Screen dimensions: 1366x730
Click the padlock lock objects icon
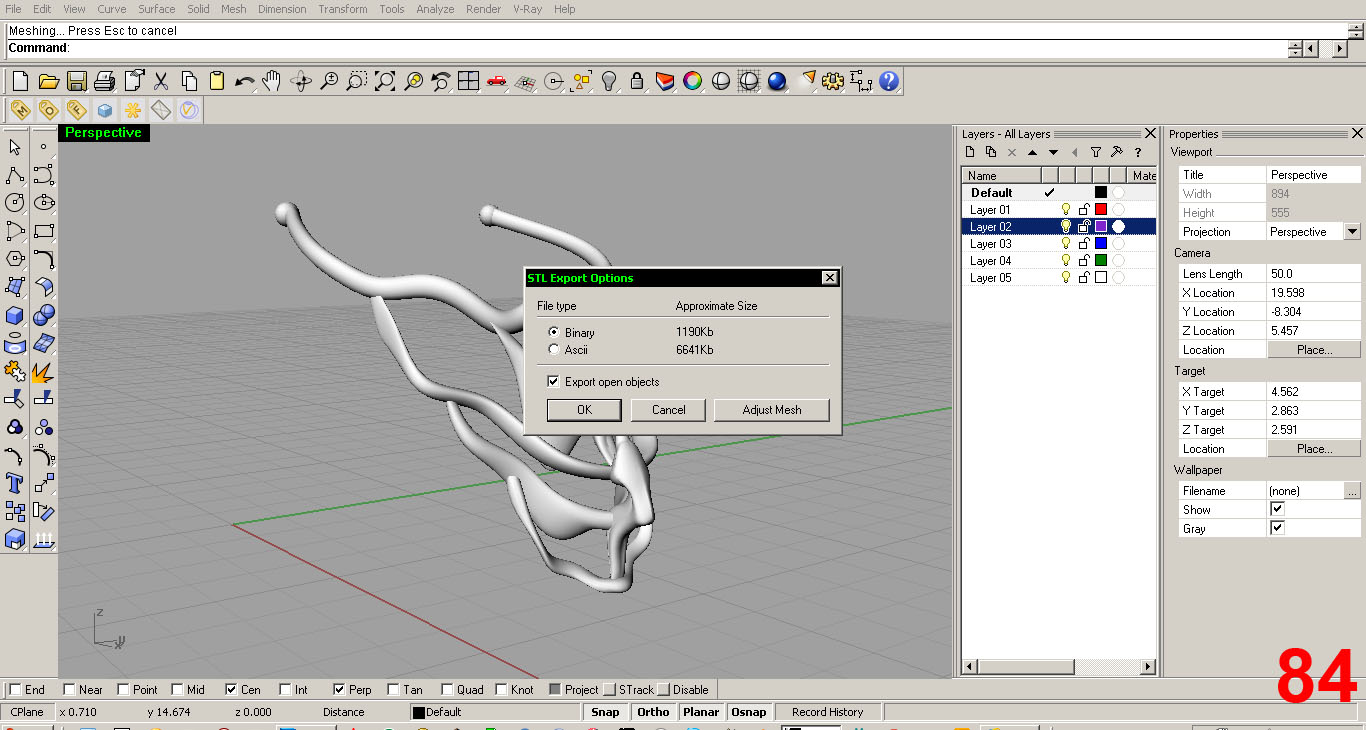(x=637, y=82)
